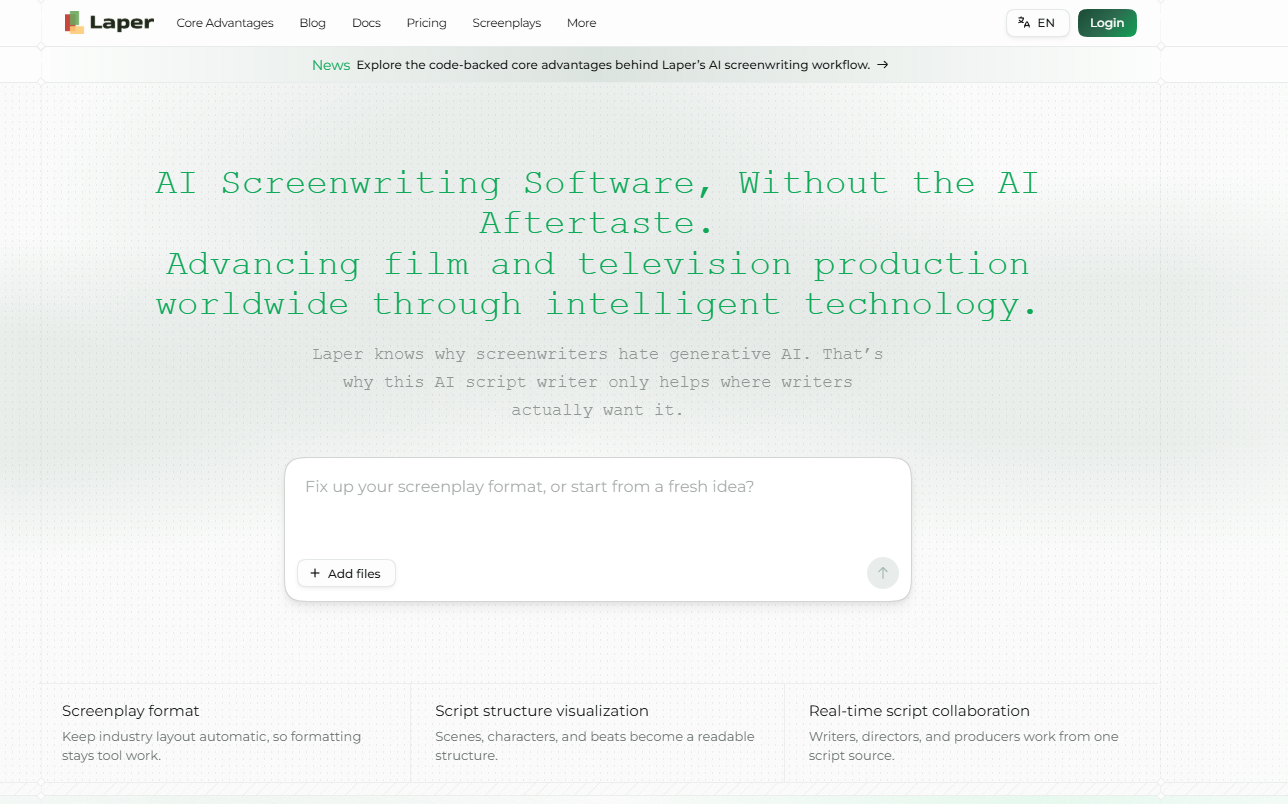The width and height of the screenshot is (1288, 804).
Task: Open the Screenplays navigation item
Action: coord(507,23)
